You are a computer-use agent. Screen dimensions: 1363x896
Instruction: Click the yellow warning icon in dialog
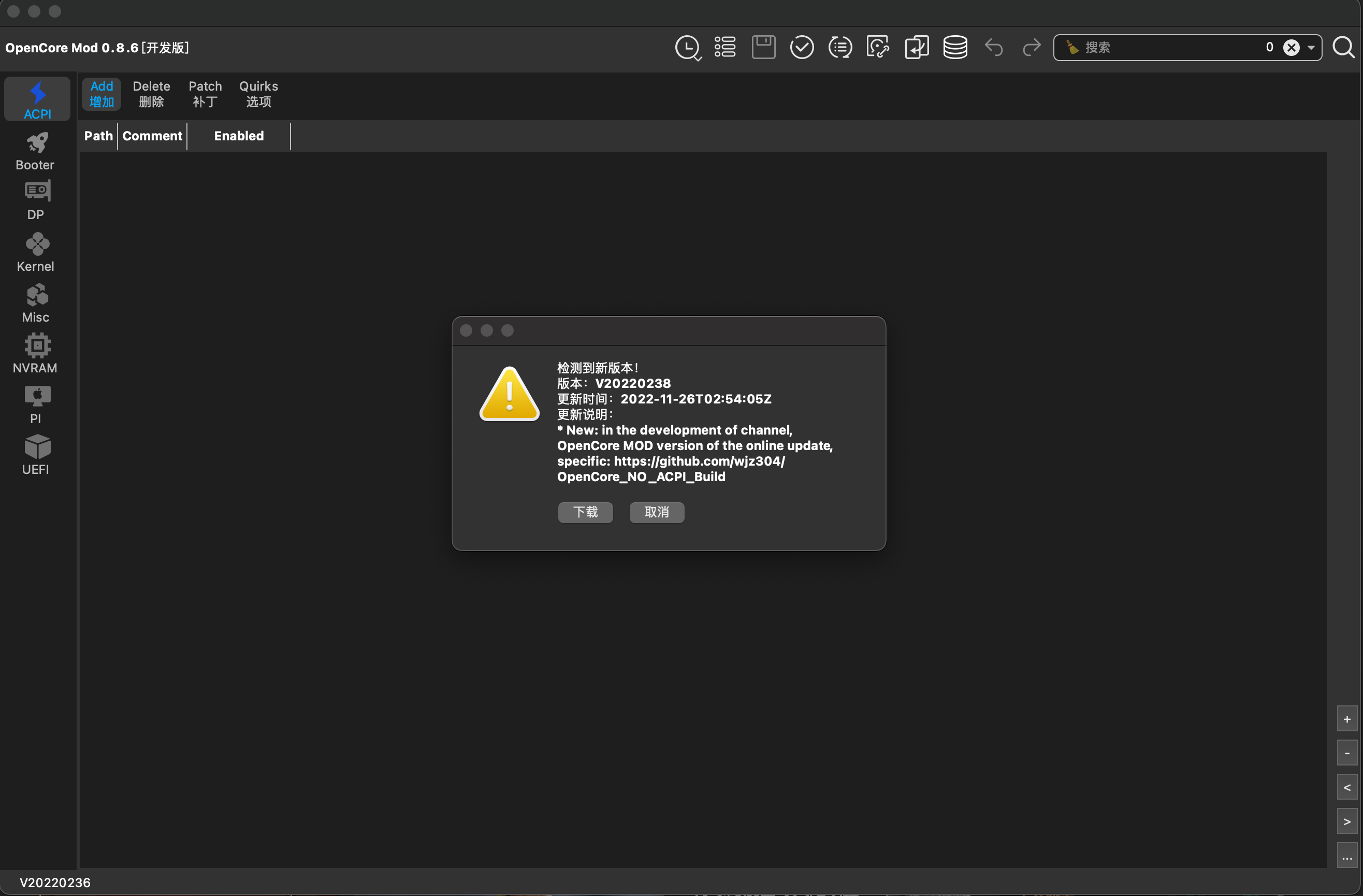tap(509, 394)
